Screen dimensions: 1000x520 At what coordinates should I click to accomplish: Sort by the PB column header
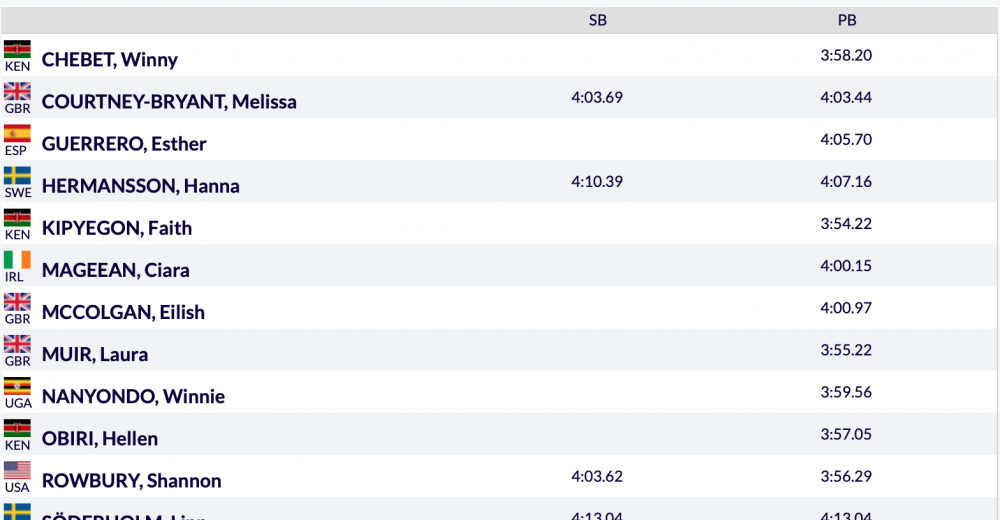(847, 20)
